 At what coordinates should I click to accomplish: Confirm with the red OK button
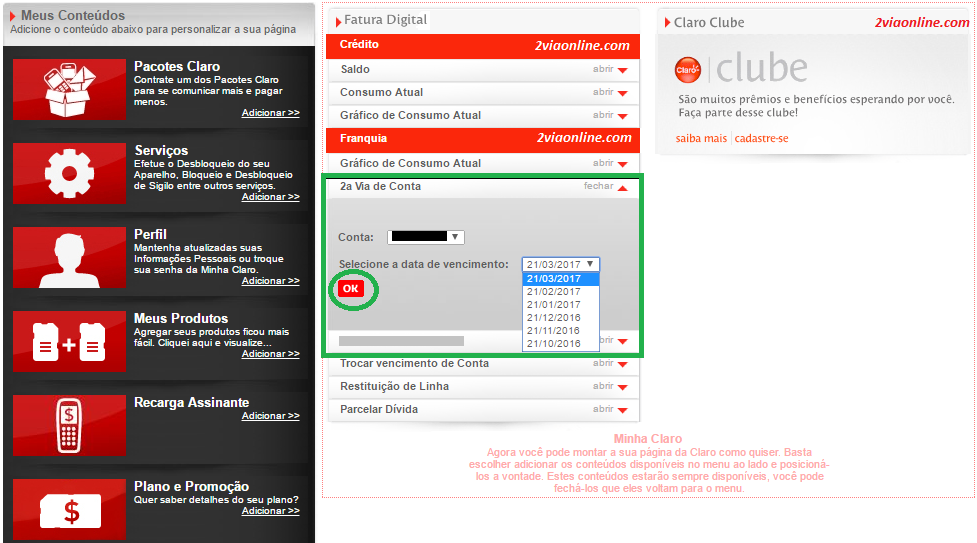pyautogui.click(x=351, y=289)
